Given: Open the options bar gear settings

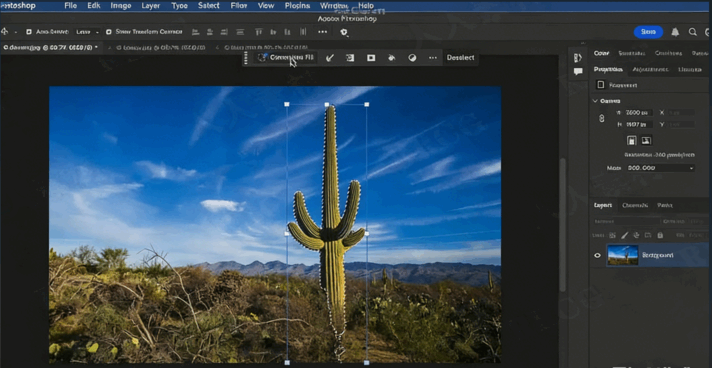Looking at the screenshot, I should pos(344,32).
